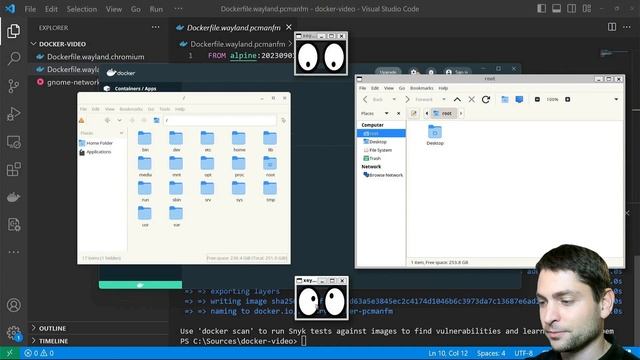Toggle the primary sidebar layout icon

[541, 9]
